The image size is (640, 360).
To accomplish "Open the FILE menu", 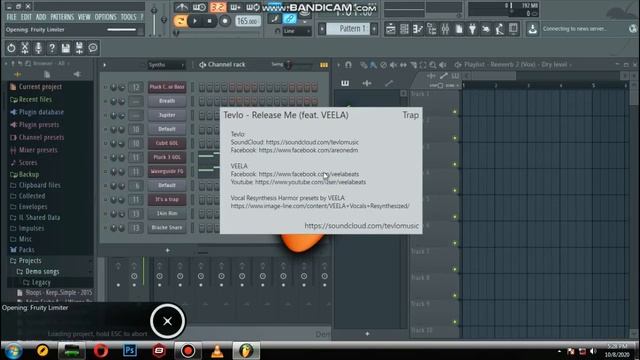I will tap(11, 17).
